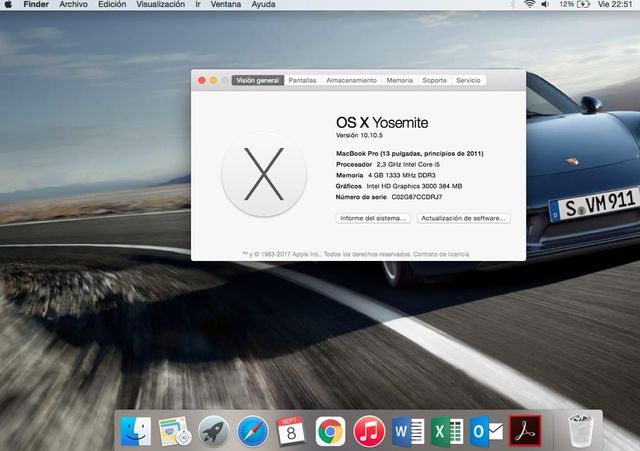This screenshot has height=451, width=640.
Task: Open the Contrato de licencia link
Action: [x=441, y=254]
